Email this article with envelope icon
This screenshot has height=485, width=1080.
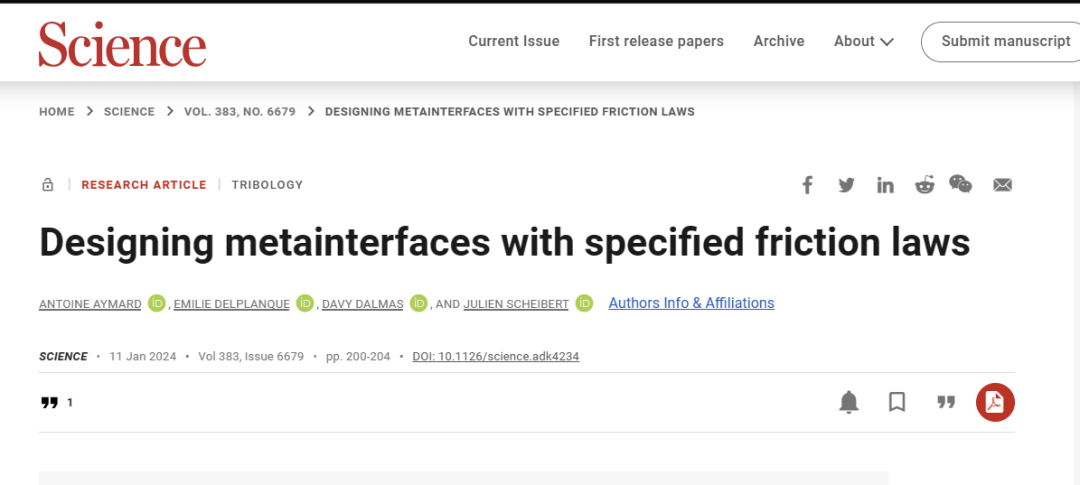pos(1002,185)
